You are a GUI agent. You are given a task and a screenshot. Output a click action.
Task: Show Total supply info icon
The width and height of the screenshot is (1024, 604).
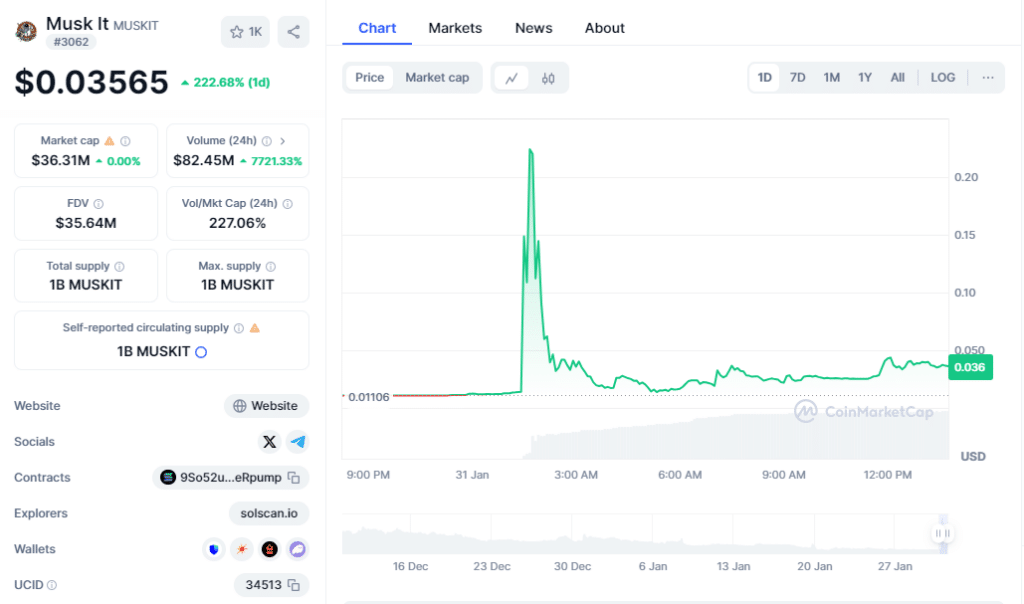click(120, 266)
